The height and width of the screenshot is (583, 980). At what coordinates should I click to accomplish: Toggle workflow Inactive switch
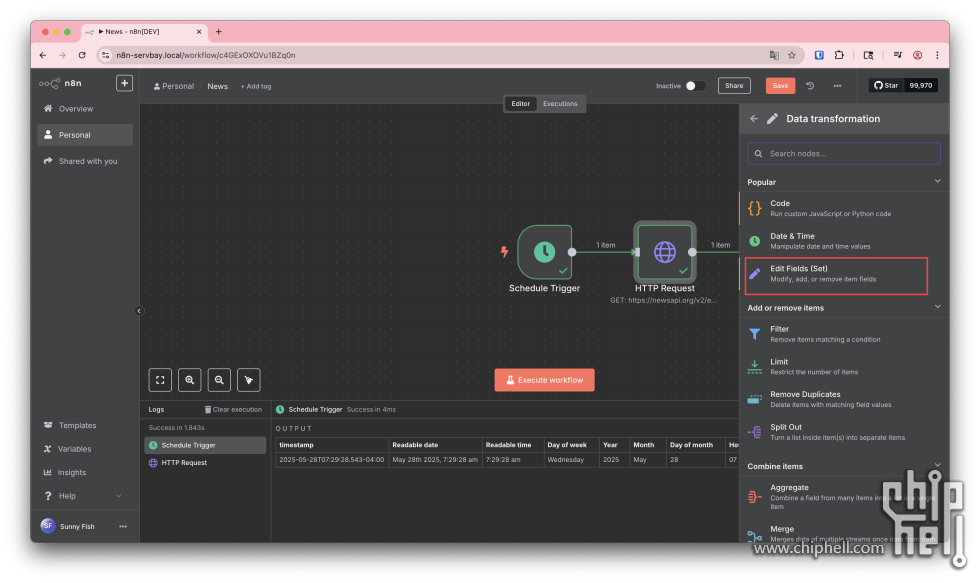pos(695,86)
